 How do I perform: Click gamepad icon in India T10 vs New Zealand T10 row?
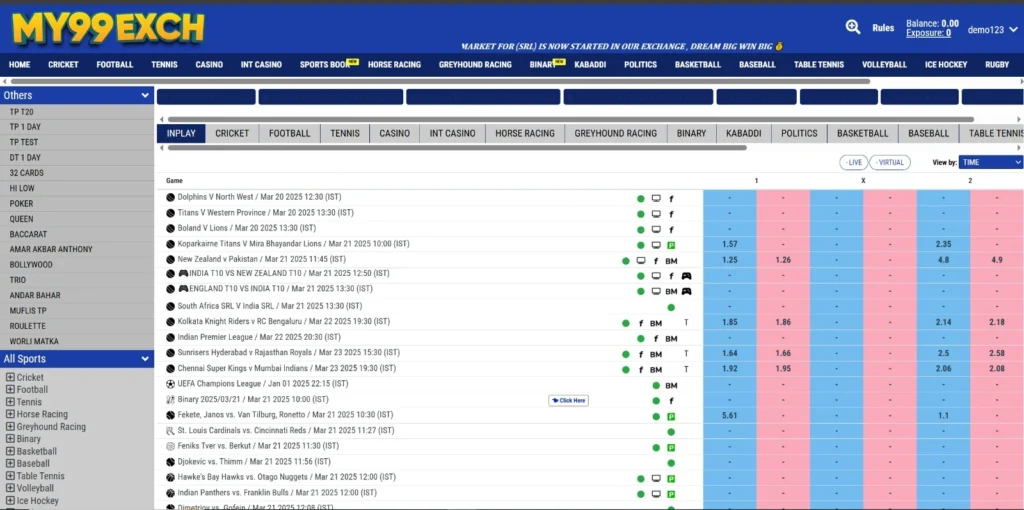pyautogui.click(x=686, y=276)
